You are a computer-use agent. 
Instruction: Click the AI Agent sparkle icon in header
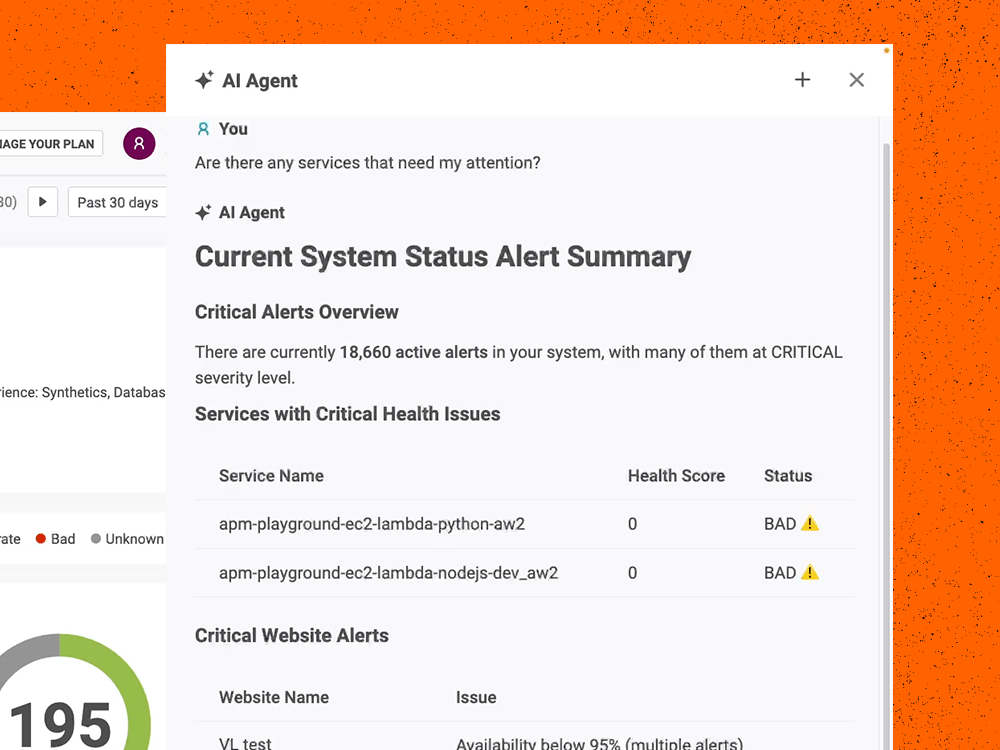204,81
